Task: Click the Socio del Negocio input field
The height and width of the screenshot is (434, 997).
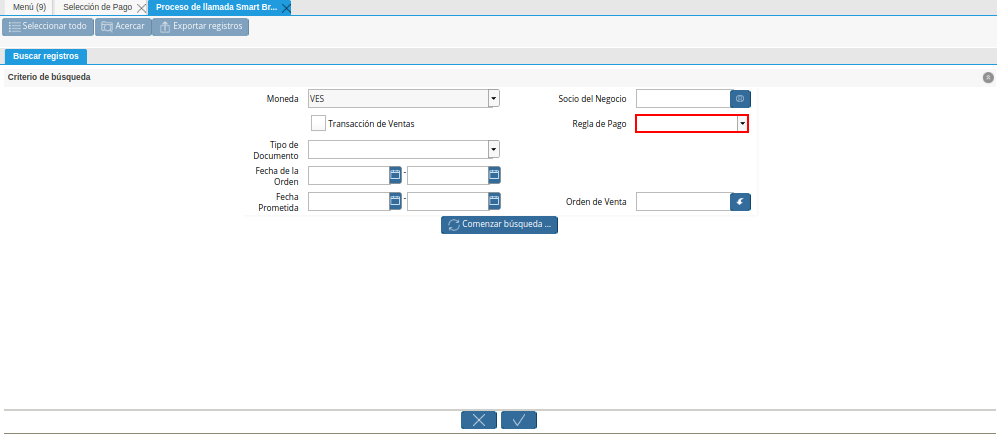Action: pyautogui.click(x=683, y=98)
